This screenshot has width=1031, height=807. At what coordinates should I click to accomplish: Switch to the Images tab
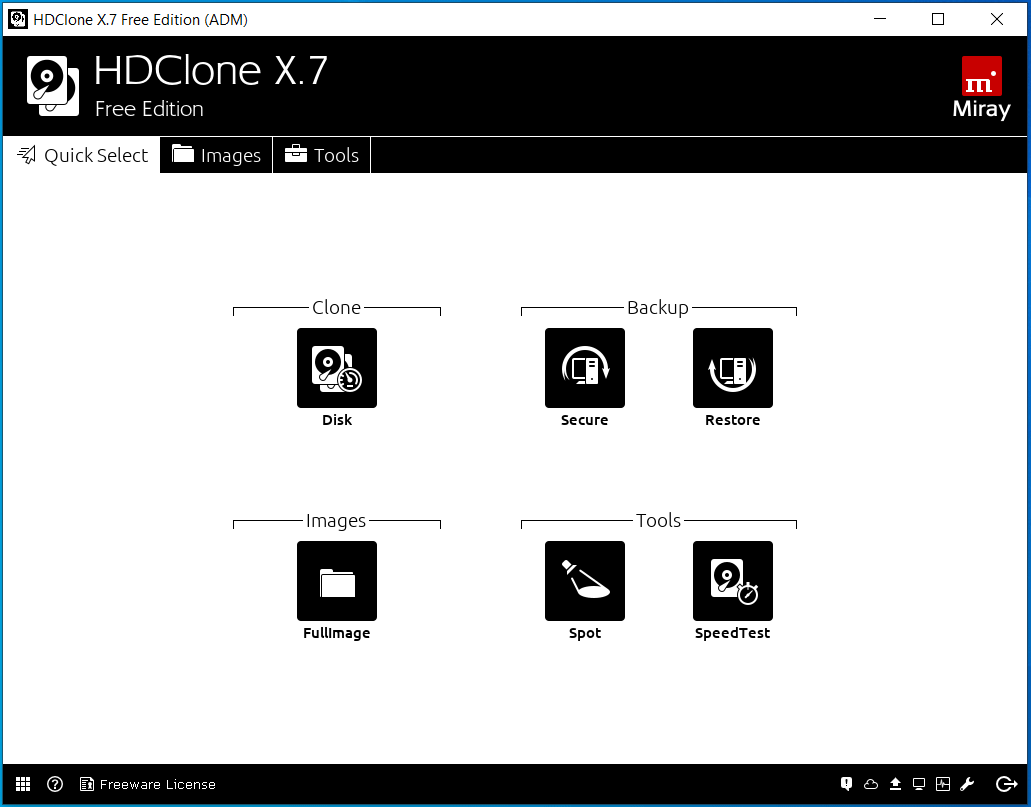(215, 155)
